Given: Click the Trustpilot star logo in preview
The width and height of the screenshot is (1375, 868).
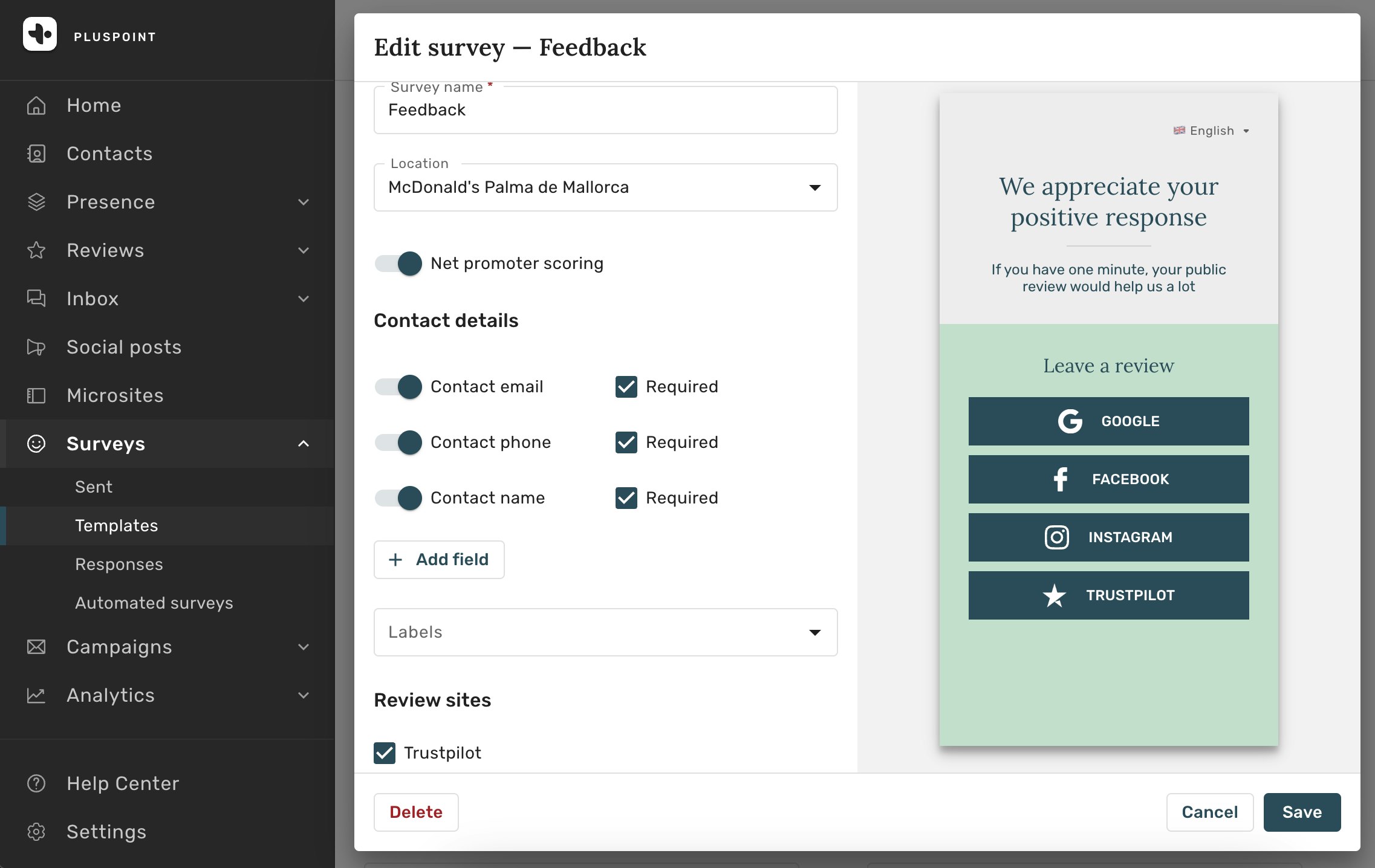Looking at the screenshot, I should 1055,595.
